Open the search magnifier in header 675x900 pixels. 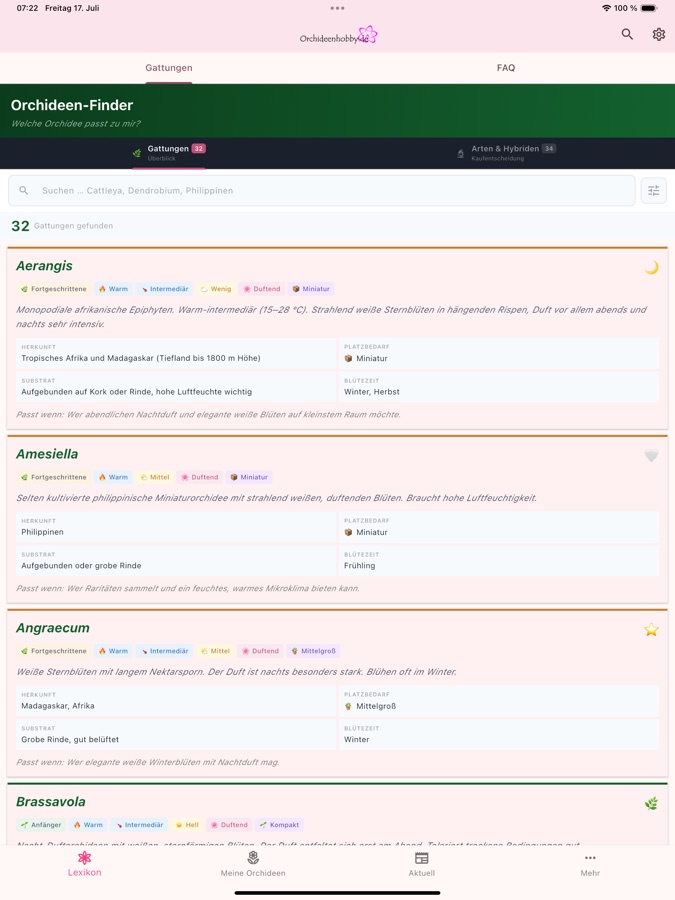627,34
